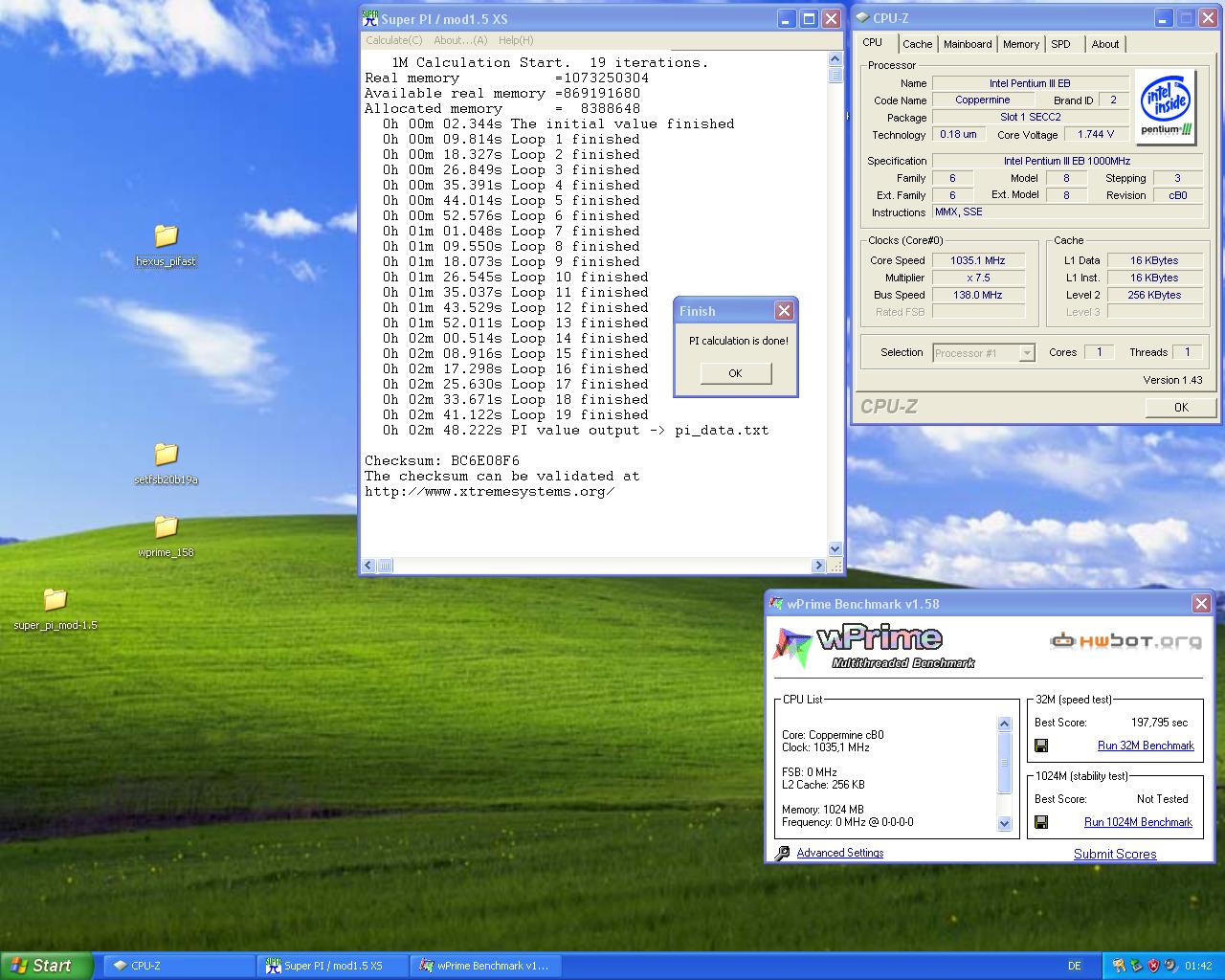This screenshot has height=980, width=1225.
Task: Switch to the Memory tab in CPU-Z
Action: pos(1021,44)
